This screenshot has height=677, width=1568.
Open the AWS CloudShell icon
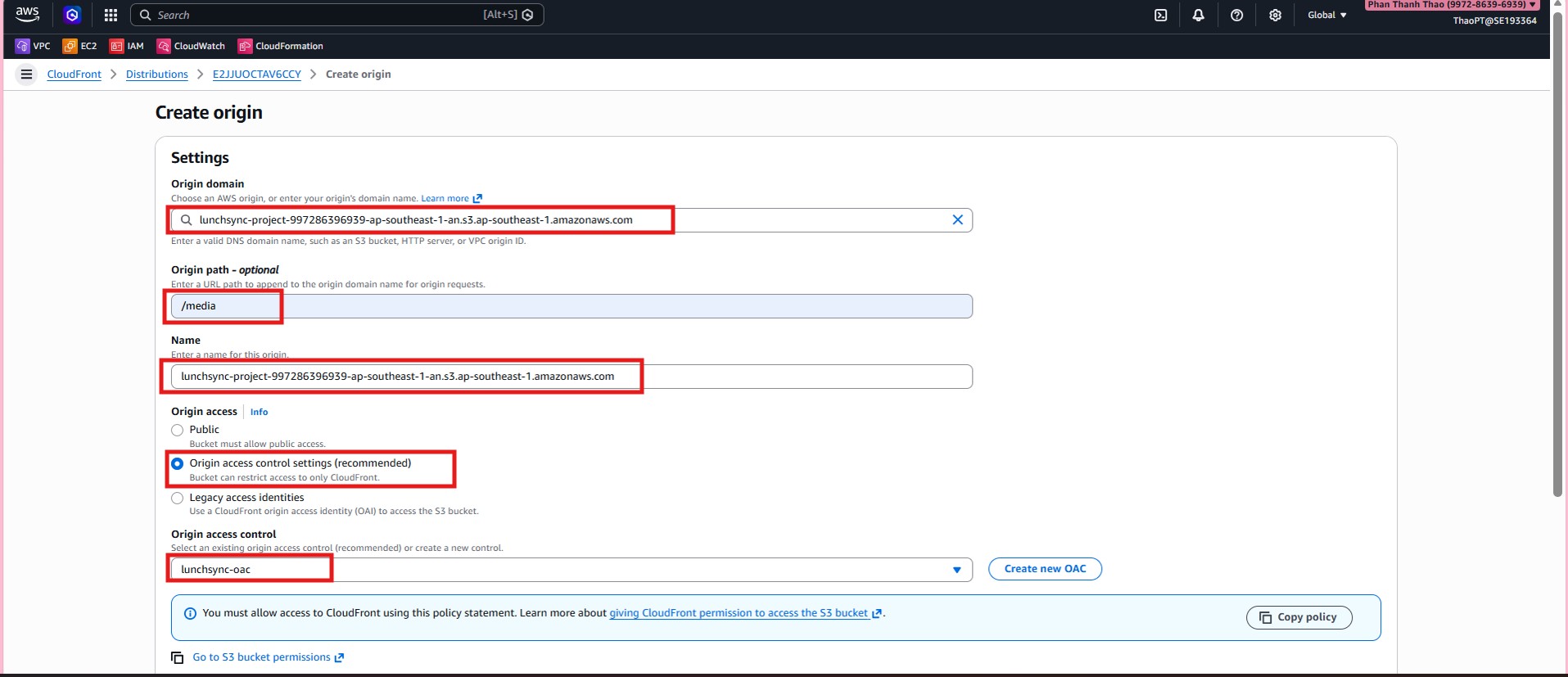(1160, 15)
